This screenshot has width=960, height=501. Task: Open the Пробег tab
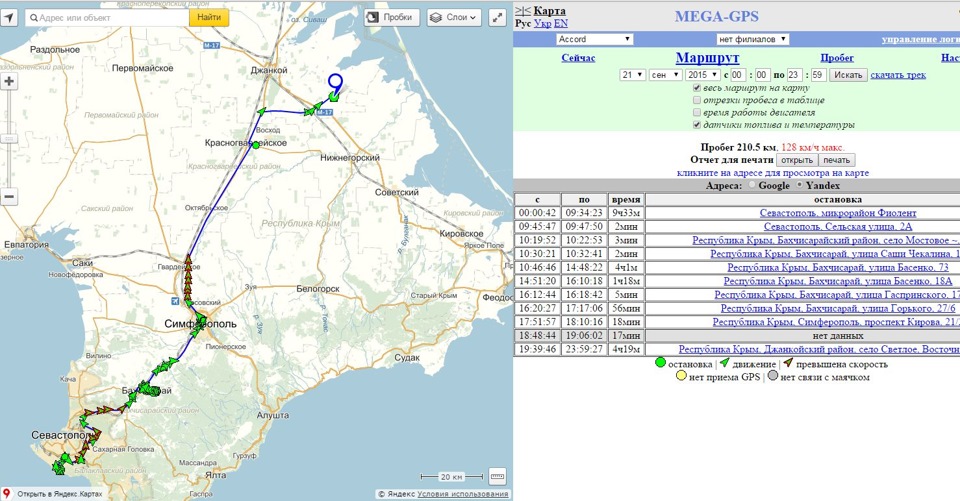pos(837,58)
